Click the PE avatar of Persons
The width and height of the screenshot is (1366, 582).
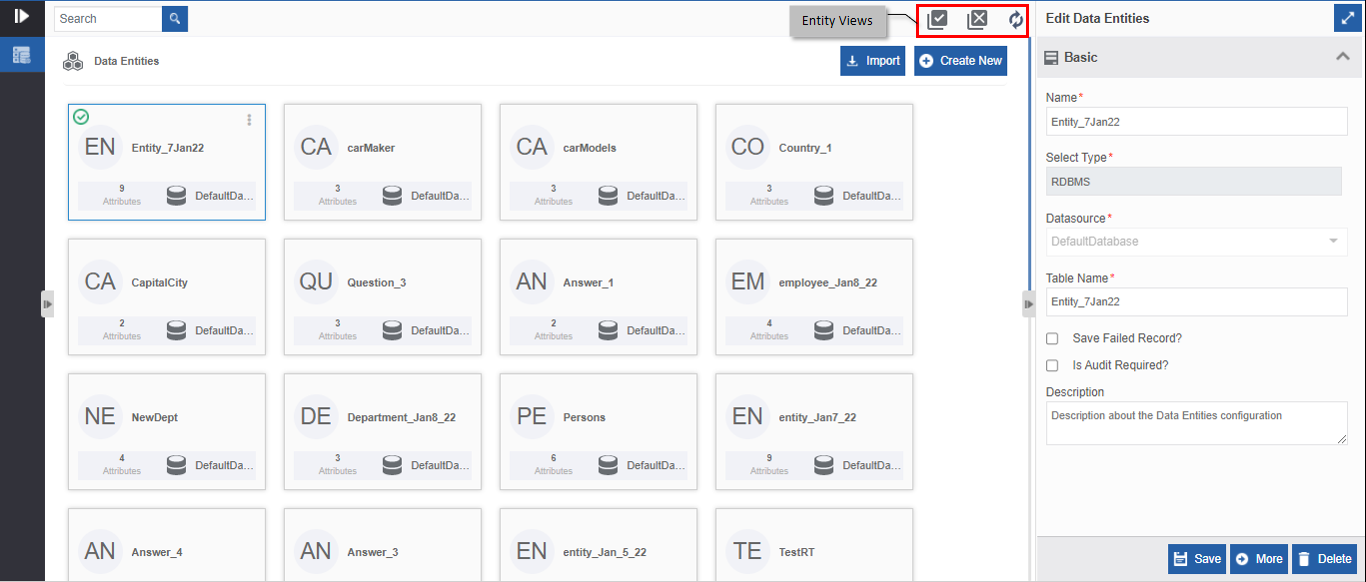[532, 417]
